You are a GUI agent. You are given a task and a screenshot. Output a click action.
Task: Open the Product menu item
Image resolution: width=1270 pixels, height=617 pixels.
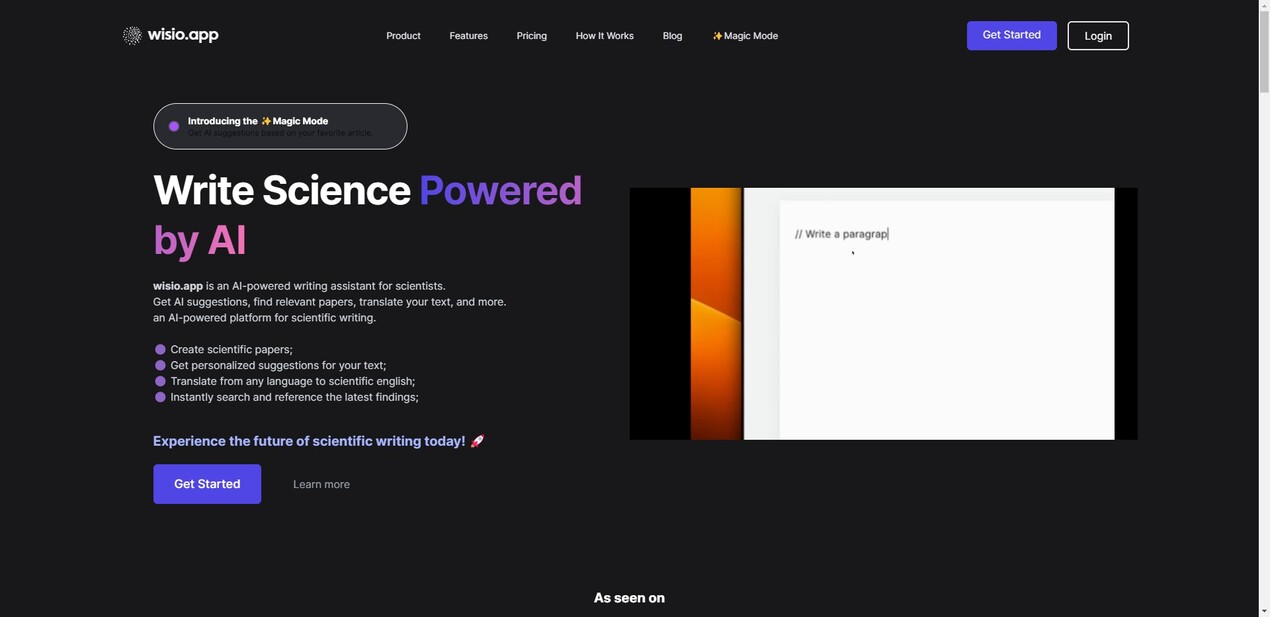403,36
